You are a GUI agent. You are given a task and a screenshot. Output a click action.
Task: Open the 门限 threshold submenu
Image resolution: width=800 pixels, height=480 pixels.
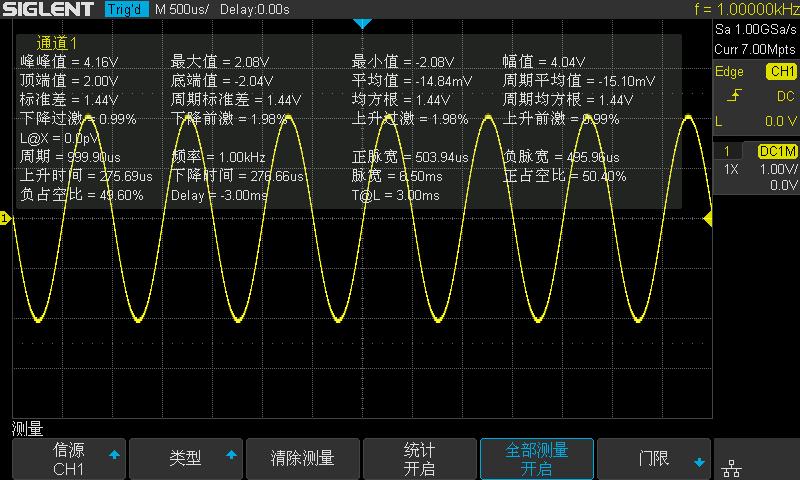coord(654,459)
